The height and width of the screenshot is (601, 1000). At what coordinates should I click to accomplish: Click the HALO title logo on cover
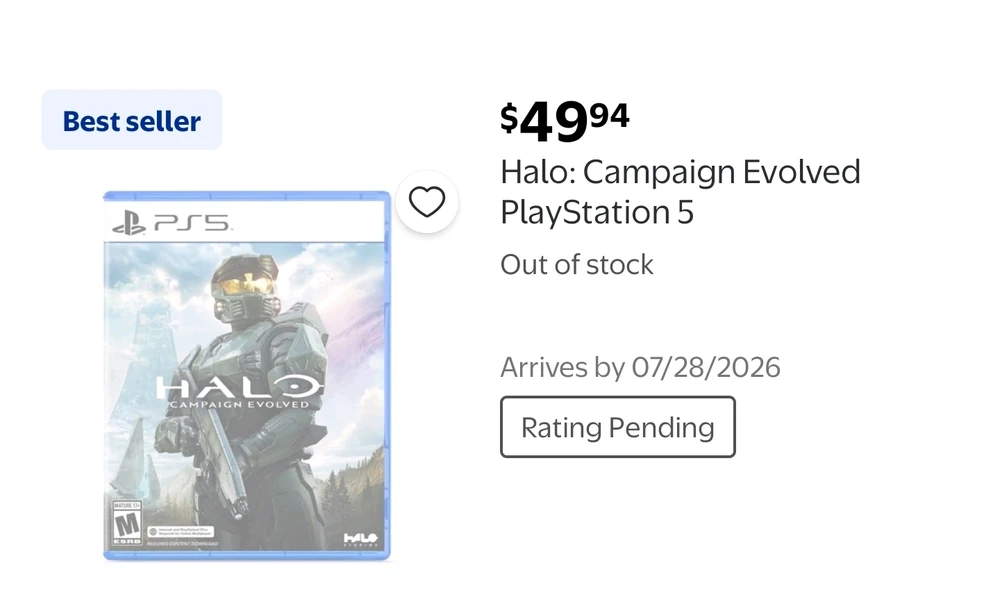point(239,386)
